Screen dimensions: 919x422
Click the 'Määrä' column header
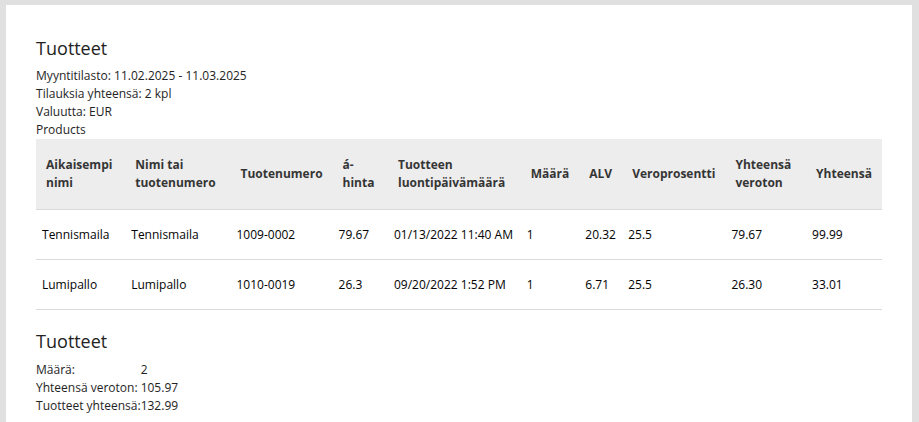point(550,173)
